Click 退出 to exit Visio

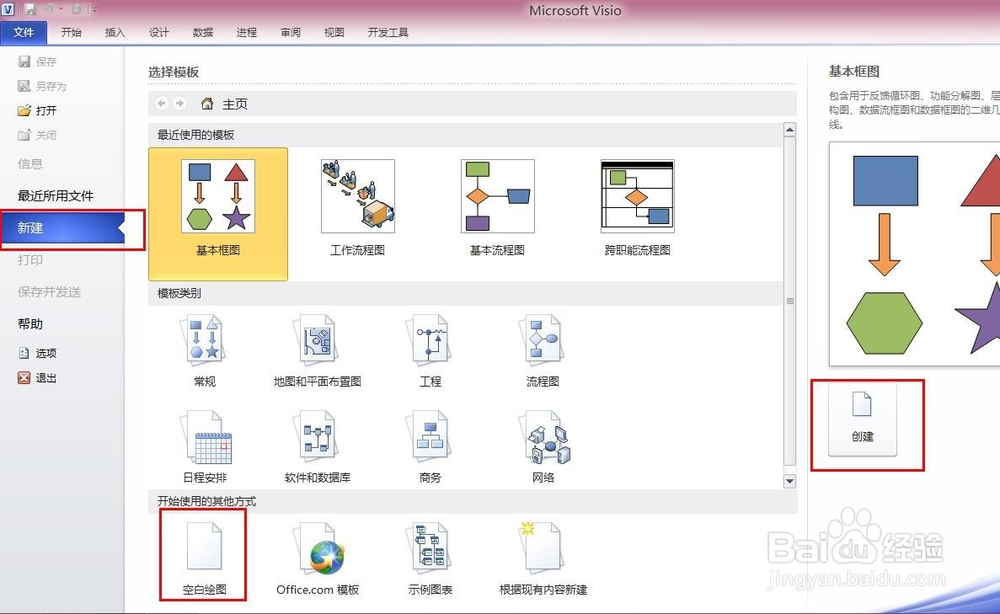tap(38, 378)
